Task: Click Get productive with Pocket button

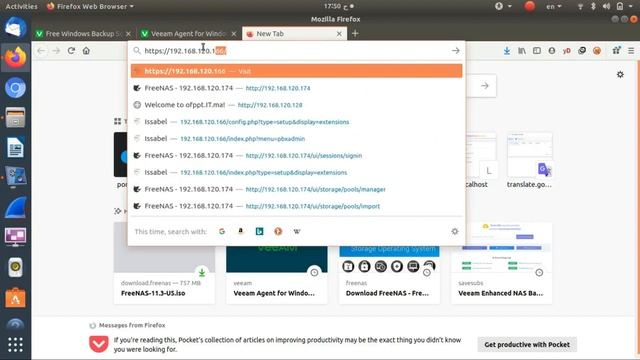Action: coord(527,344)
